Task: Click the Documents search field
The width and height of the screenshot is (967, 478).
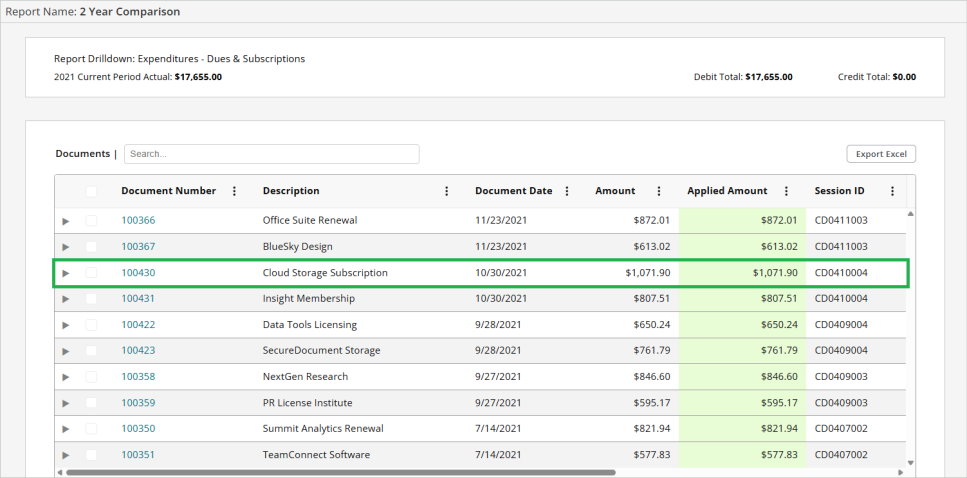Action: point(271,154)
